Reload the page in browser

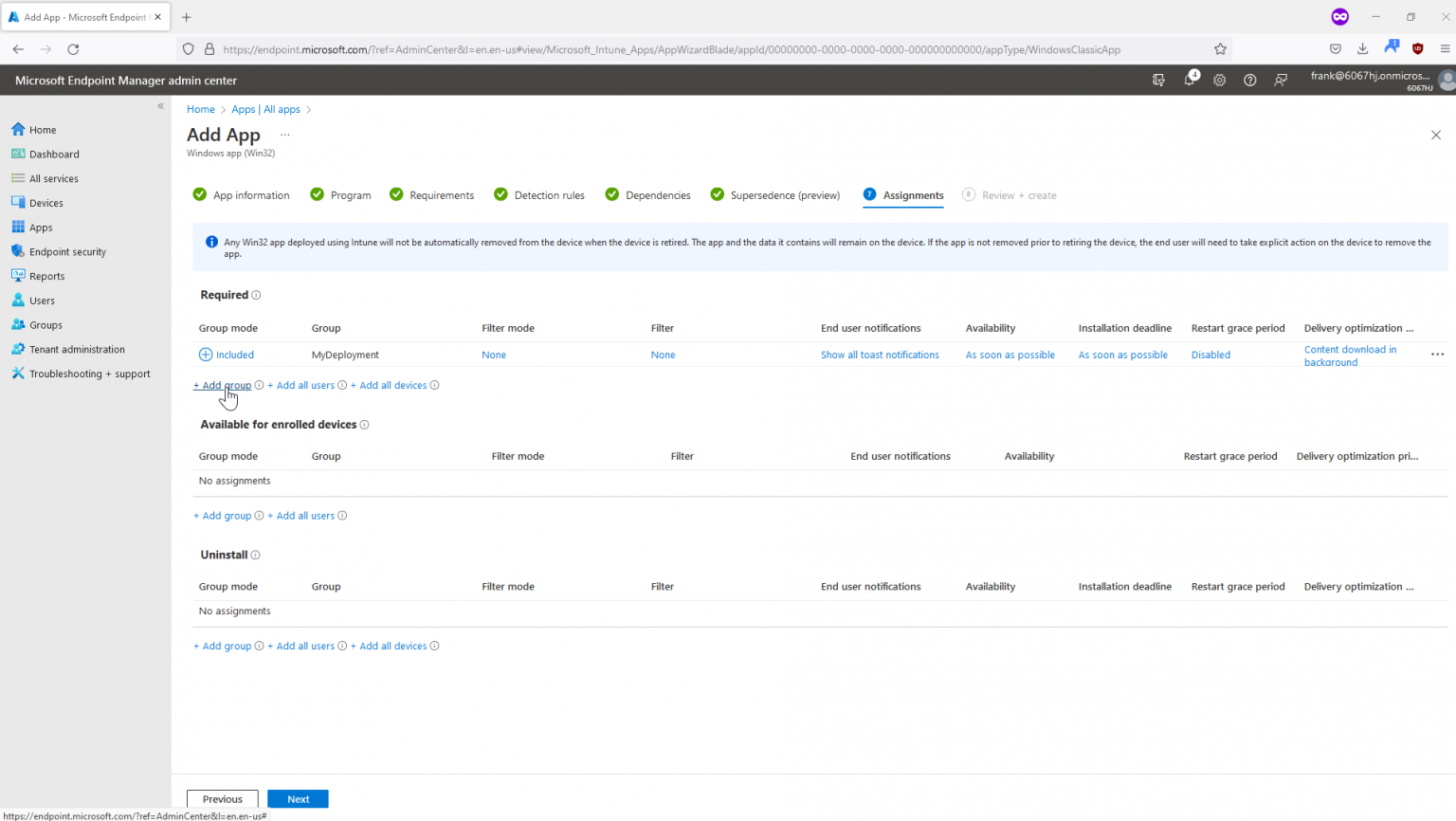point(73,49)
